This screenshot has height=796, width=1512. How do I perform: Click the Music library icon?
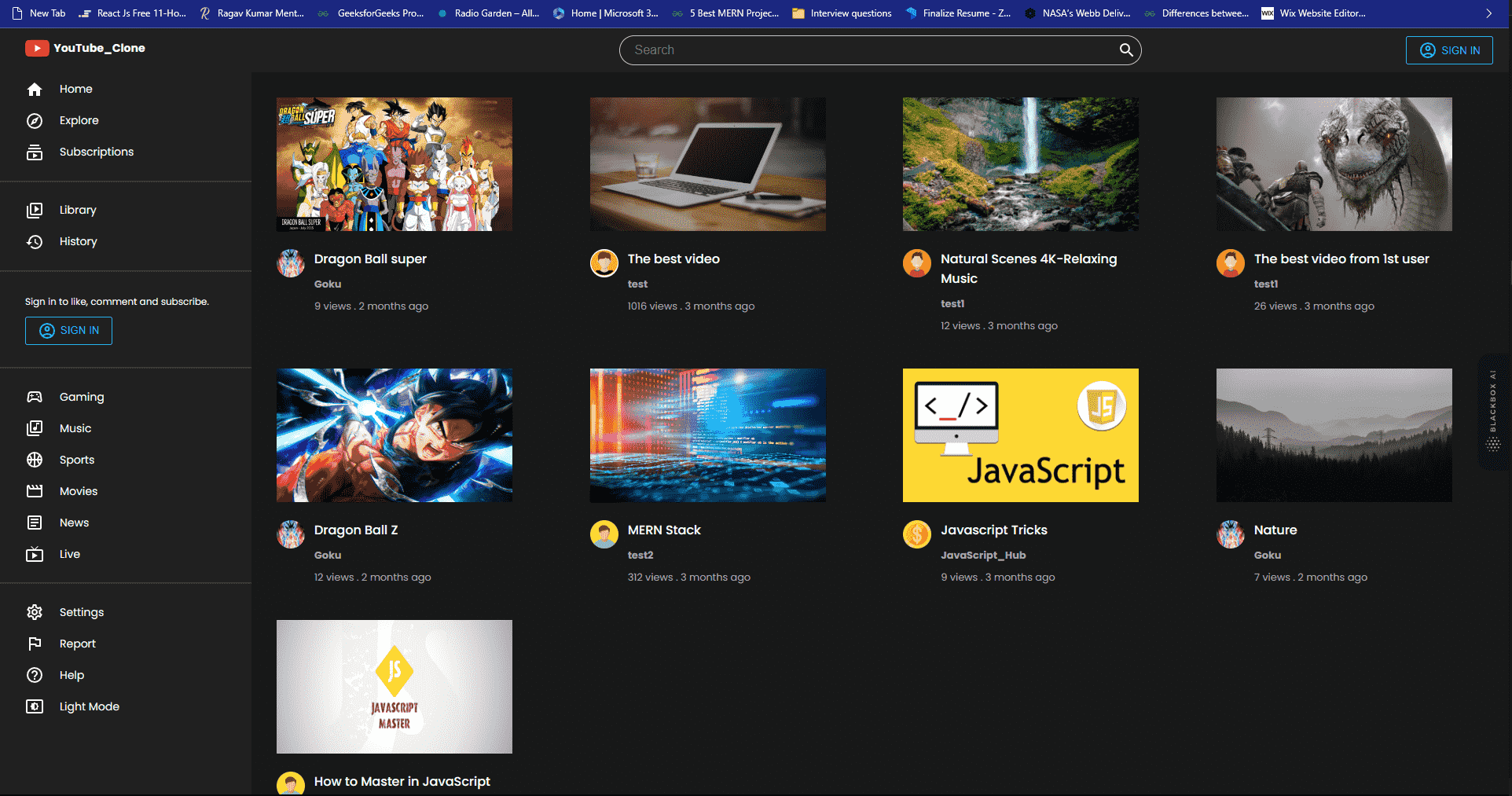point(35,428)
